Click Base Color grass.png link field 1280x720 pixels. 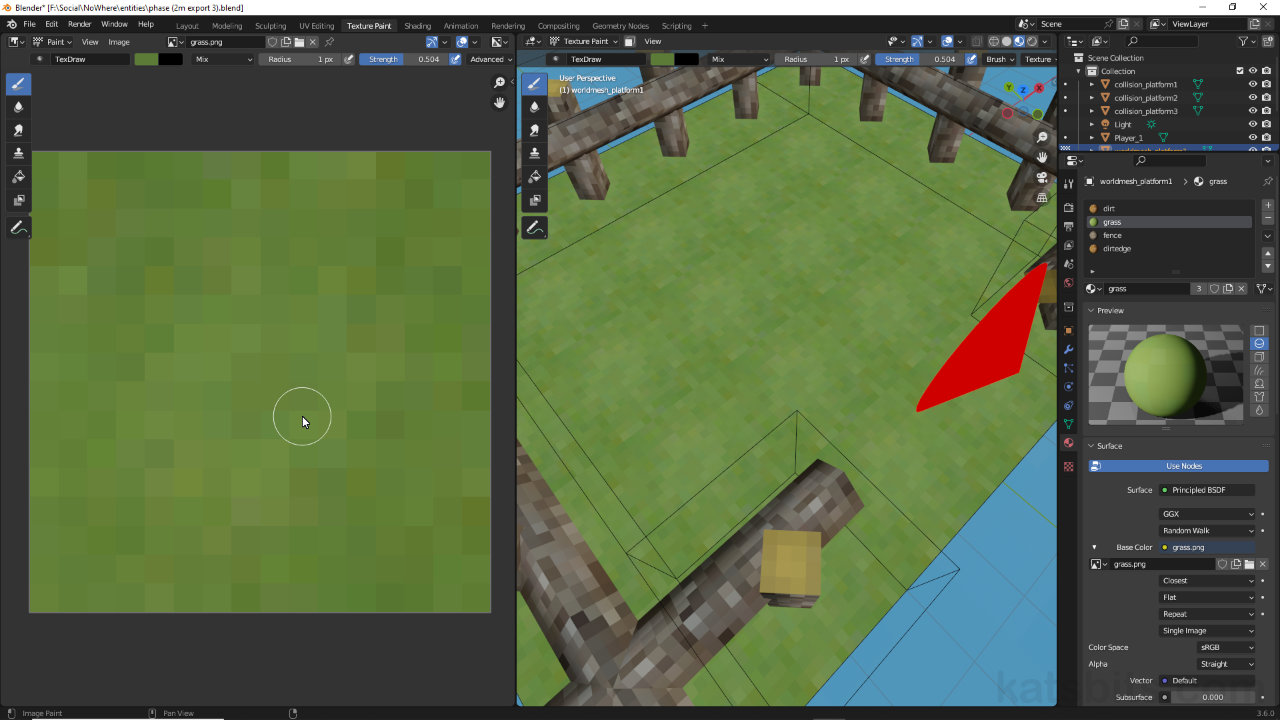click(1207, 548)
